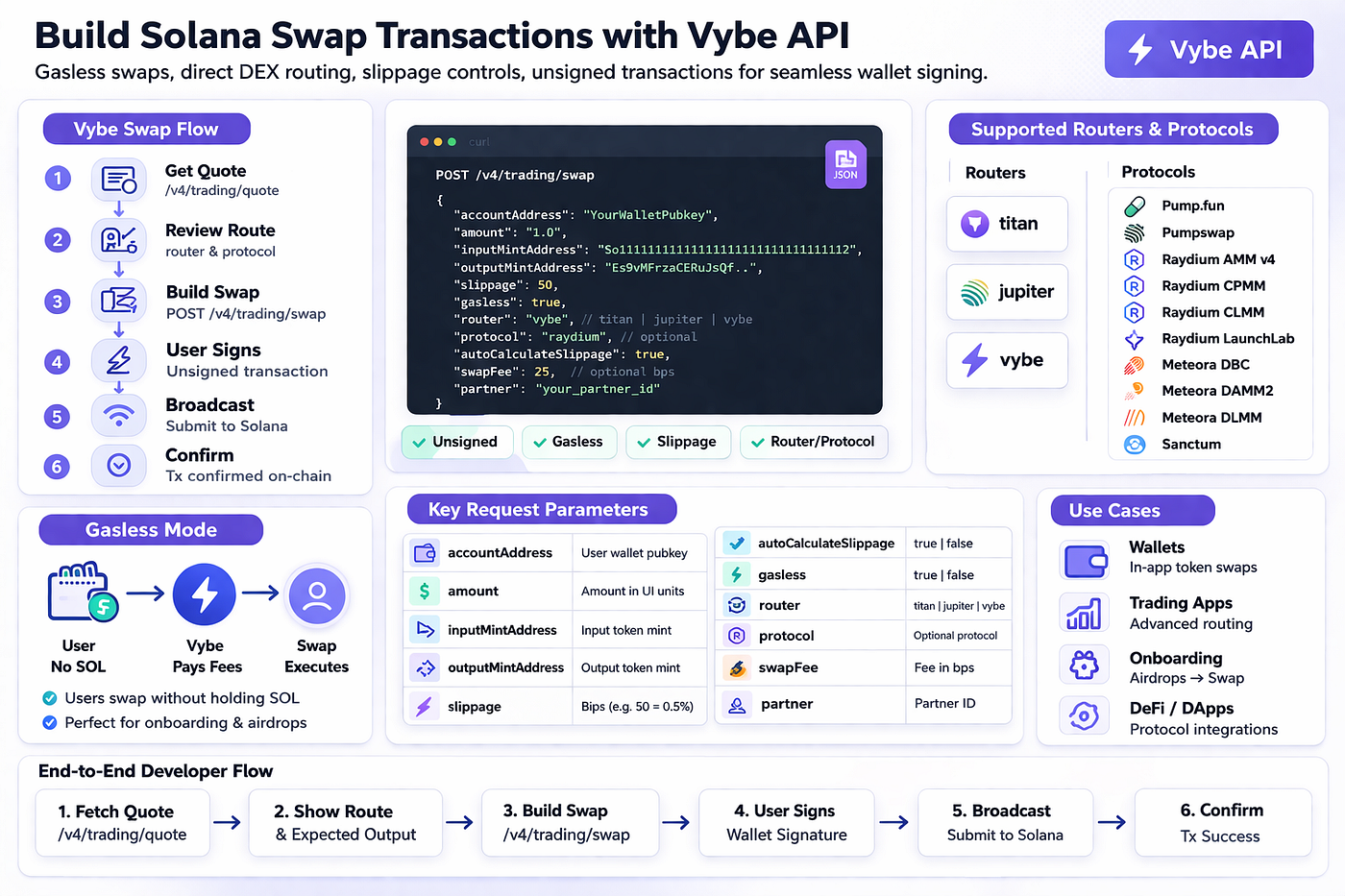
Task: Choose the jupiter router card
Action: pos(1007,292)
